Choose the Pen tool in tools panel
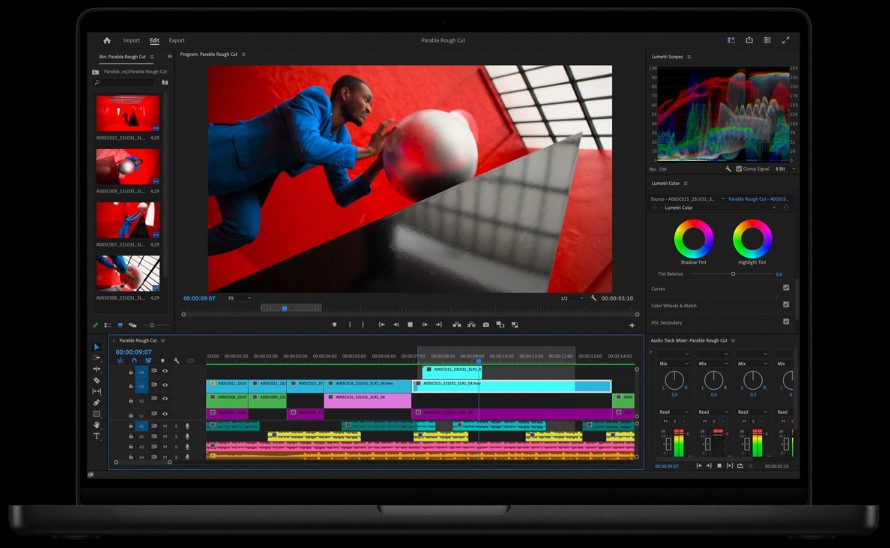Image resolution: width=890 pixels, height=548 pixels. click(x=97, y=402)
